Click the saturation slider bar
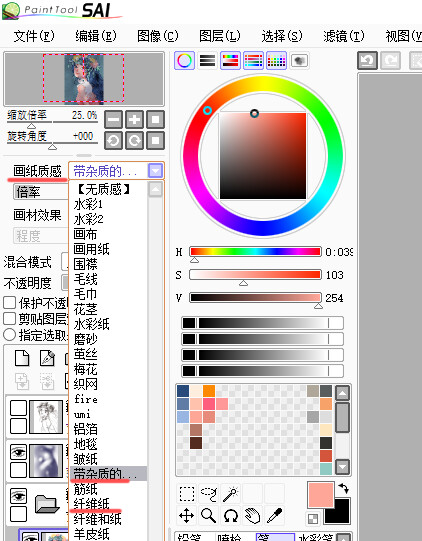The width and height of the screenshot is (422, 541). coord(255,275)
